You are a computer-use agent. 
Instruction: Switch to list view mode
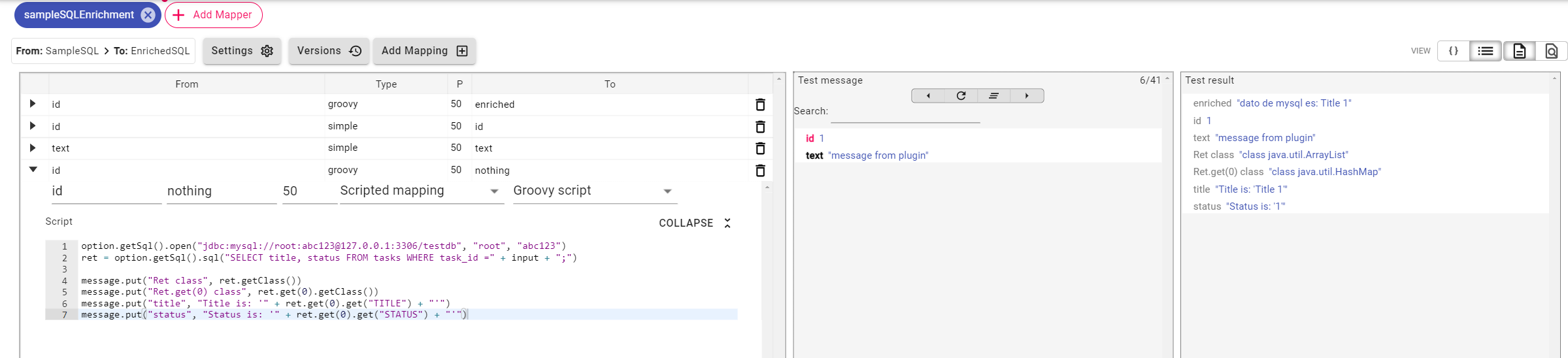coord(1486,51)
